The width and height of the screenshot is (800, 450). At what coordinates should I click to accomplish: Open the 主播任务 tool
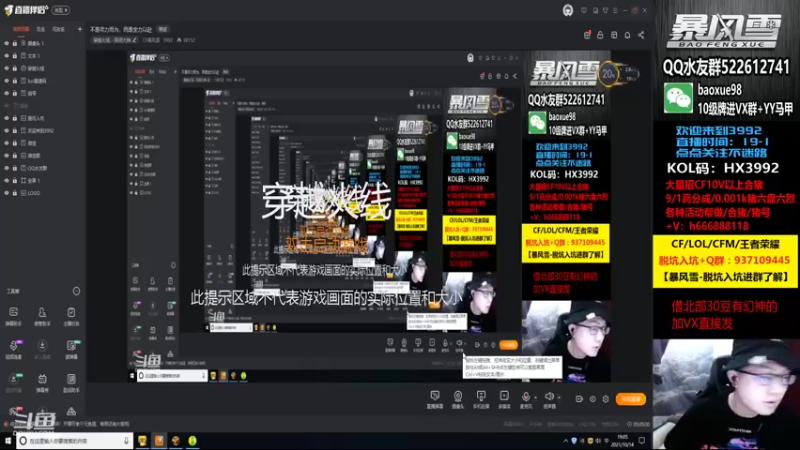(71, 316)
